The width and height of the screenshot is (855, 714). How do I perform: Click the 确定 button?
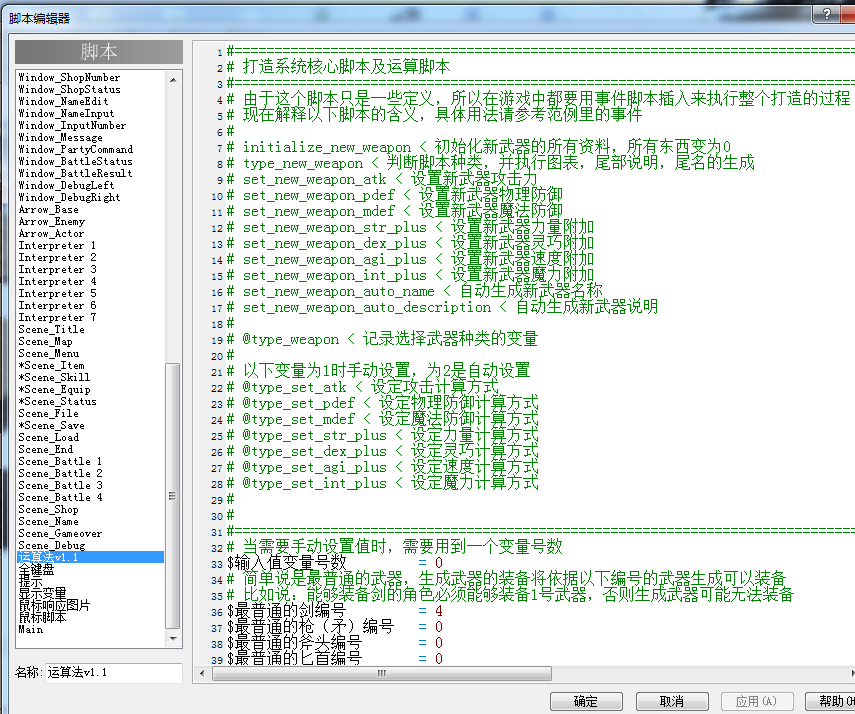(586, 701)
